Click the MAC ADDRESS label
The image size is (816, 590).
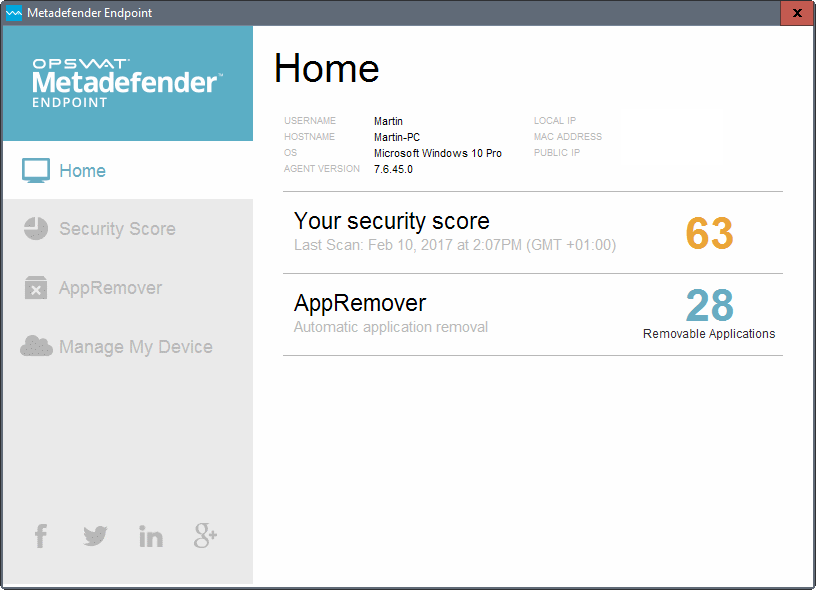(568, 137)
